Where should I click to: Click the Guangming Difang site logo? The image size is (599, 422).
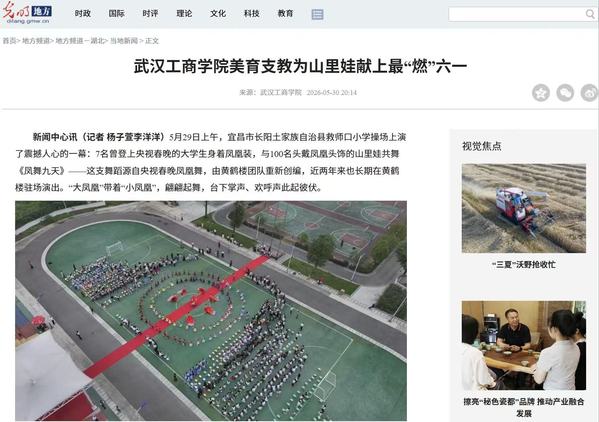coord(27,14)
